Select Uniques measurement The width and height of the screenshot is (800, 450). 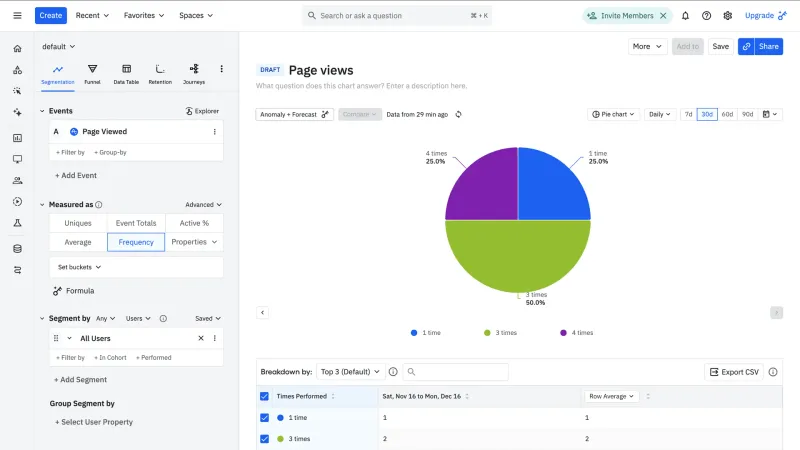pyautogui.click(x=78, y=223)
